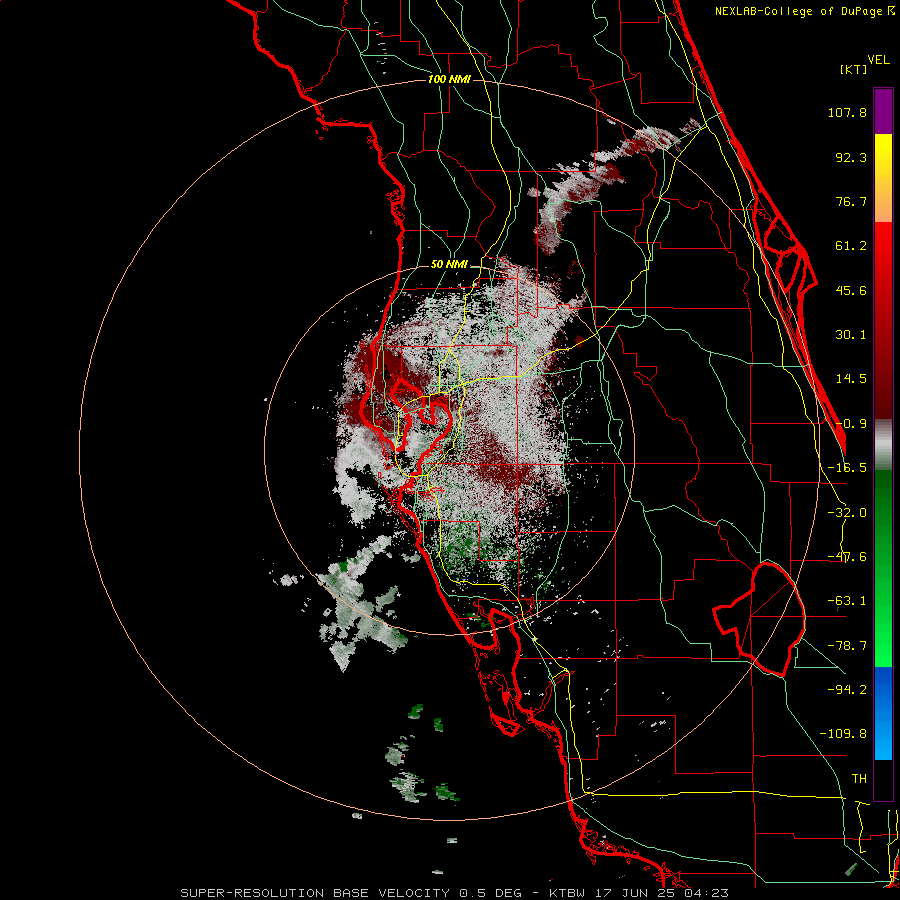Pick the green segment of the color bar
Screen dimensions: 900x900
click(883, 568)
